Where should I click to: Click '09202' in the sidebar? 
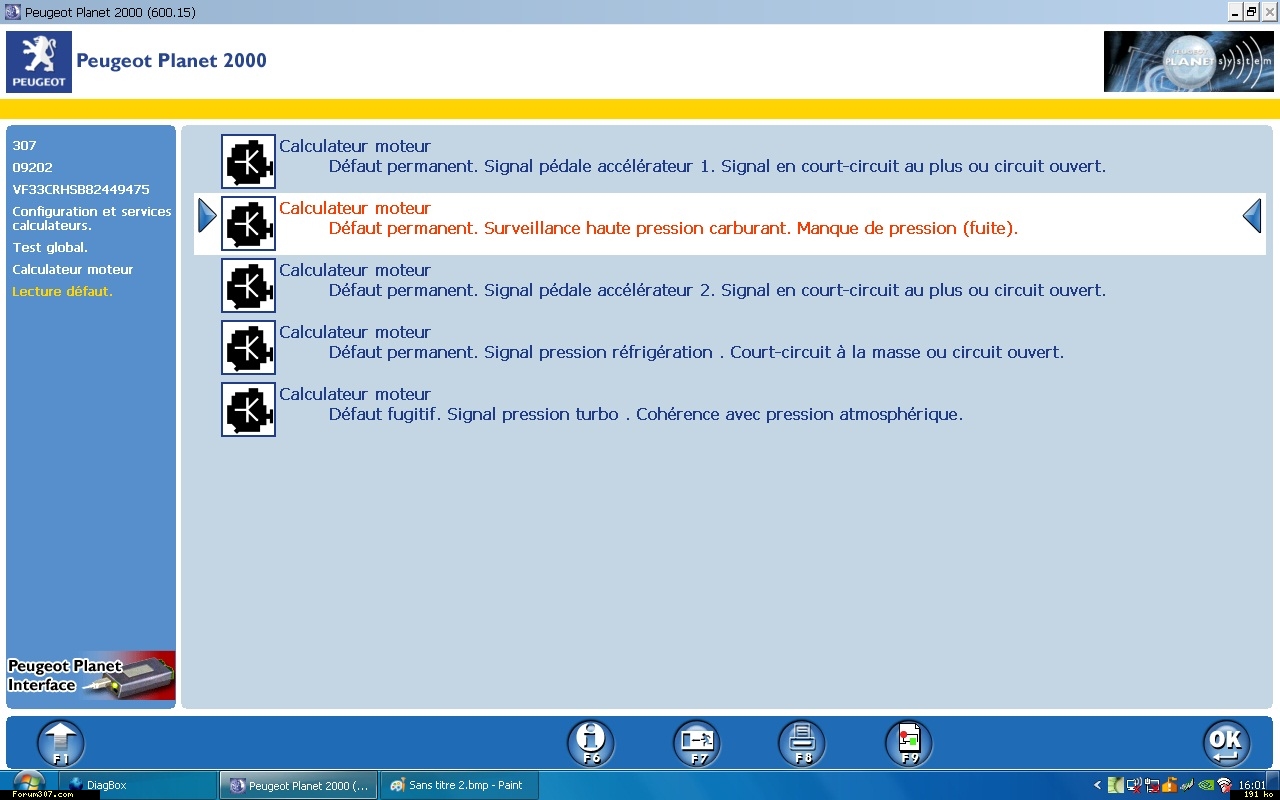point(32,167)
